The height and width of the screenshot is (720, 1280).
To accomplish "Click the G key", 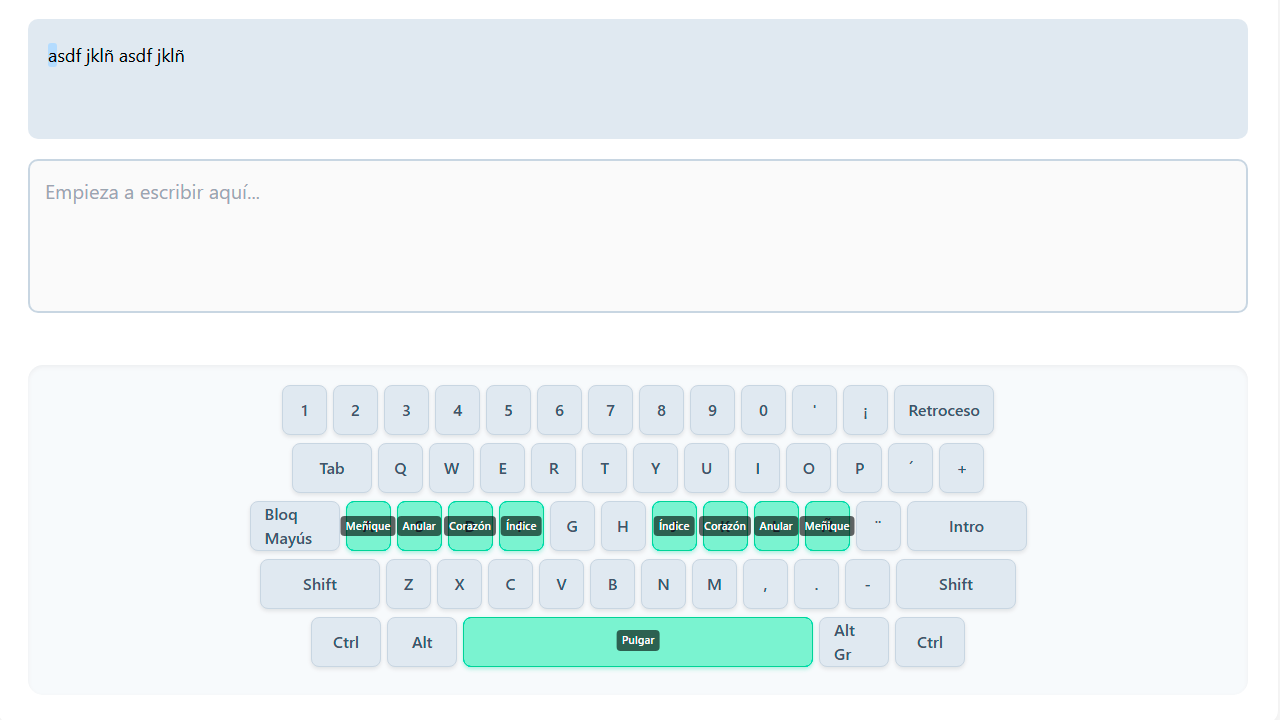I will pos(573,526).
